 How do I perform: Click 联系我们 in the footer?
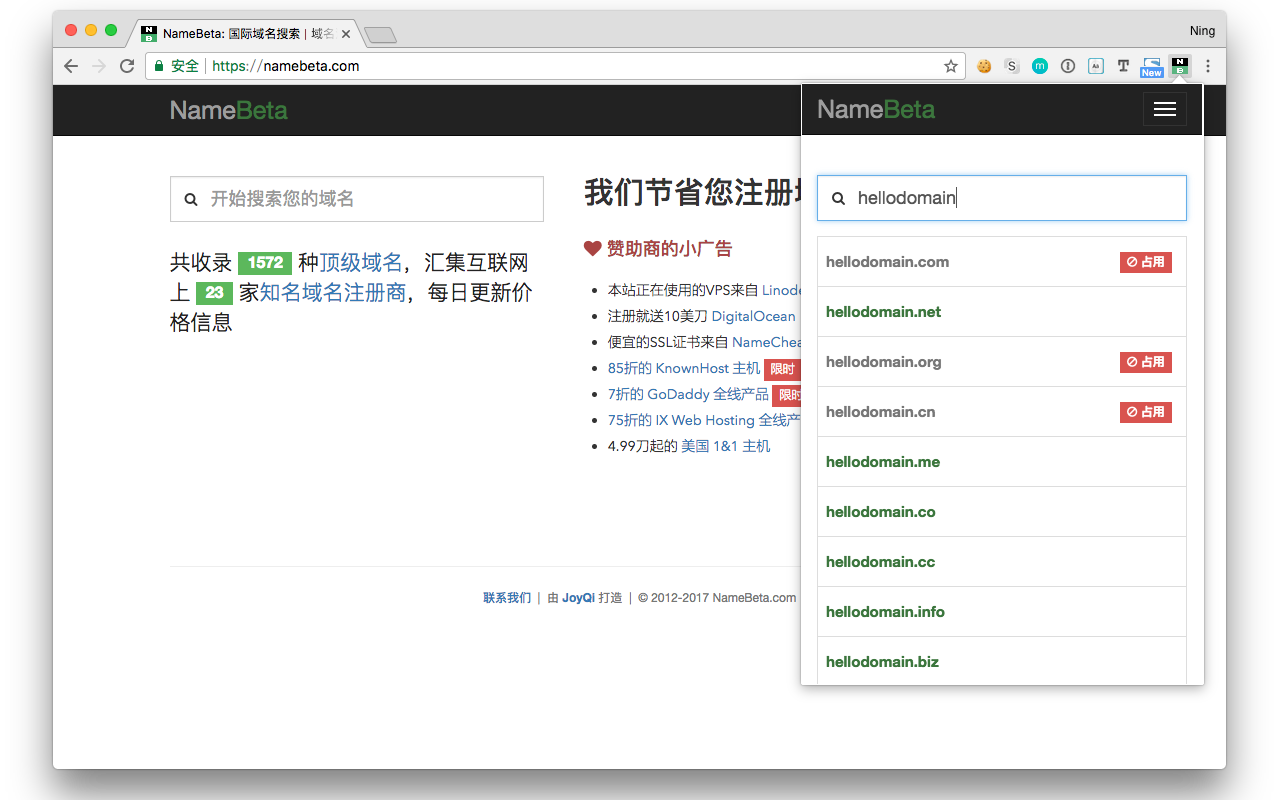tap(507, 598)
